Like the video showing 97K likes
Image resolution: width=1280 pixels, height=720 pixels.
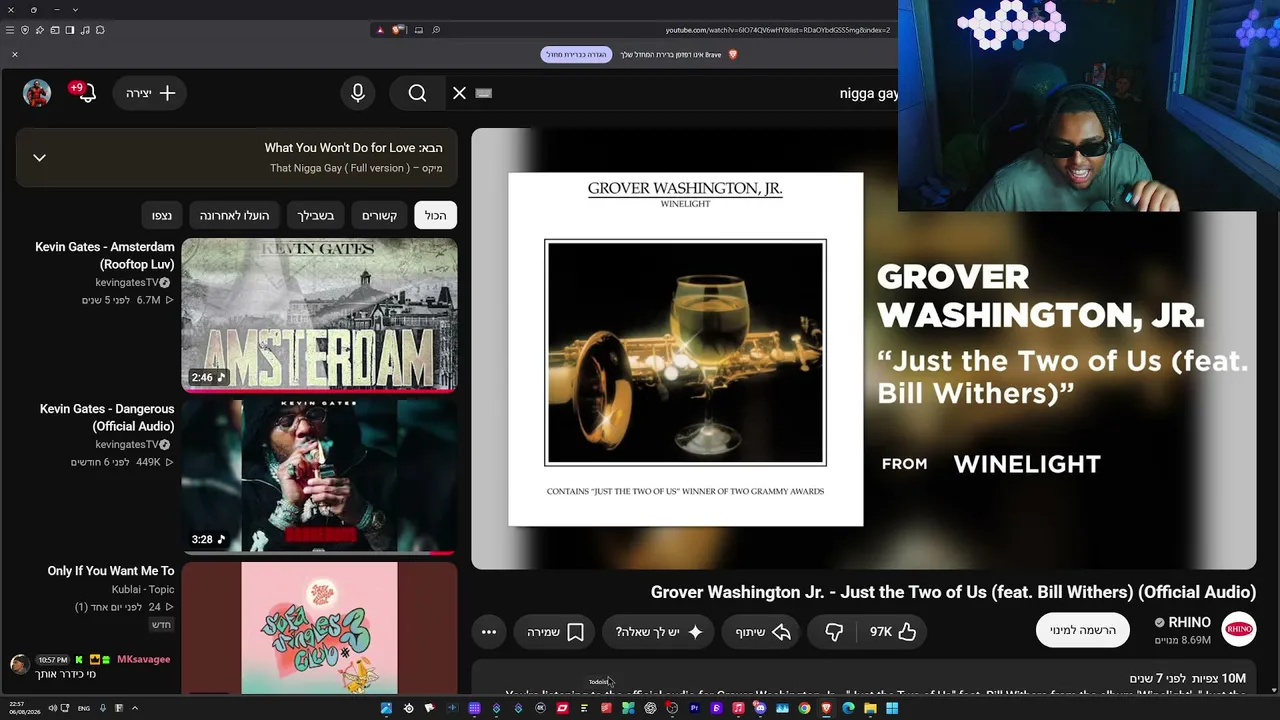(x=893, y=632)
